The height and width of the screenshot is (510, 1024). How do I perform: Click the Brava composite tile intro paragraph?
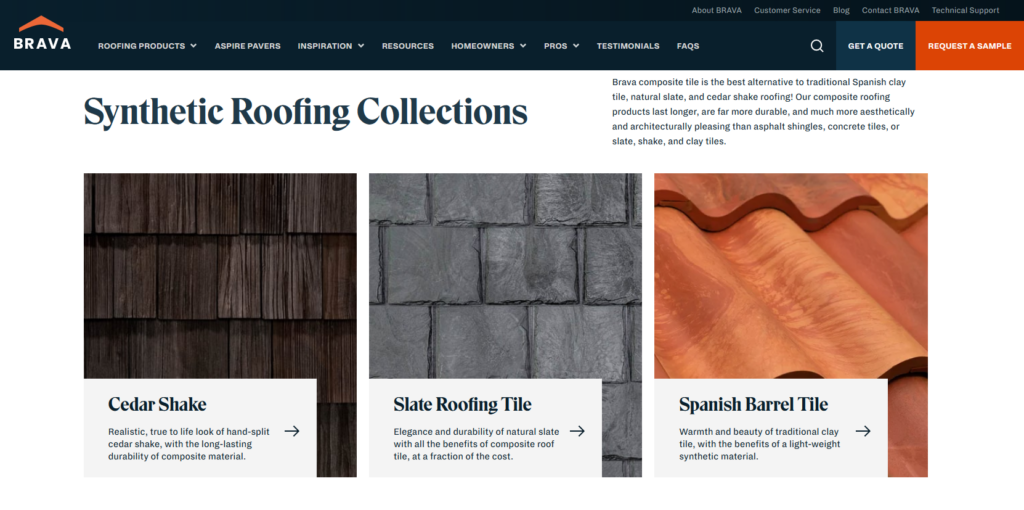pyautogui.click(x=763, y=112)
